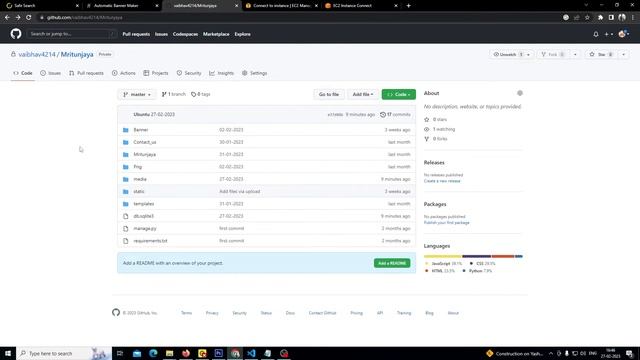Screen dimensions: 640x360
Task: Open Task View on the taskbar
Action: [120, 353]
